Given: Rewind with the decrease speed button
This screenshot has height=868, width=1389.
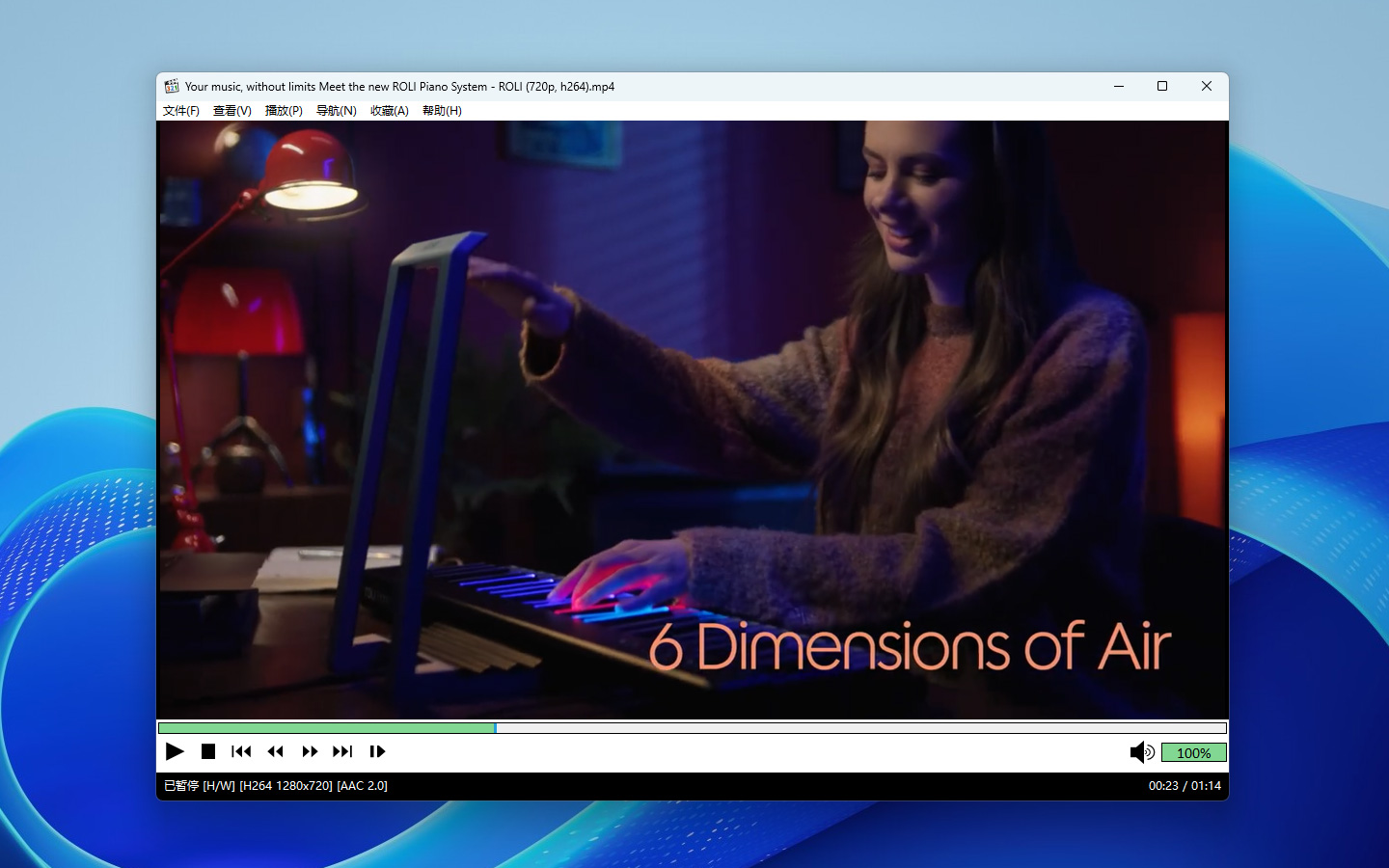Looking at the screenshot, I should [x=276, y=751].
